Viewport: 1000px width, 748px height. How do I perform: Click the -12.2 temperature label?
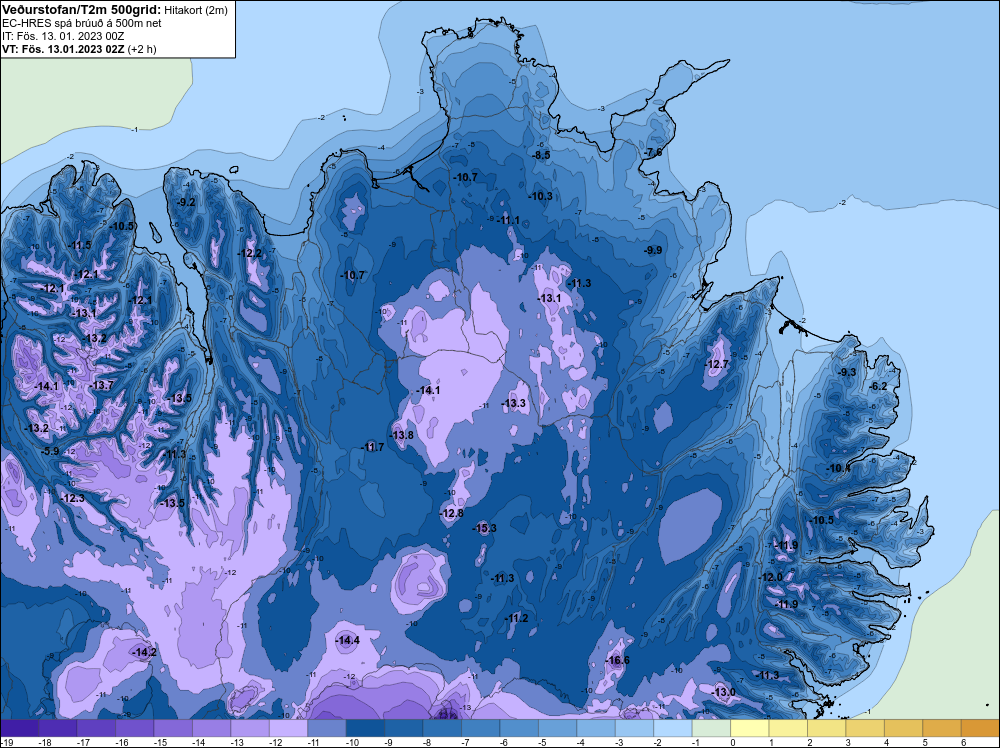(250, 253)
